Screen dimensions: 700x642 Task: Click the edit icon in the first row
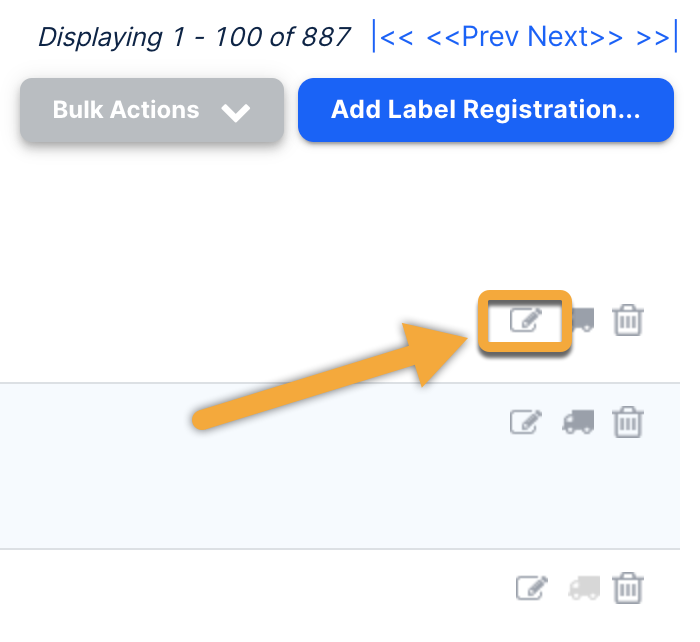[x=526, y=320]
